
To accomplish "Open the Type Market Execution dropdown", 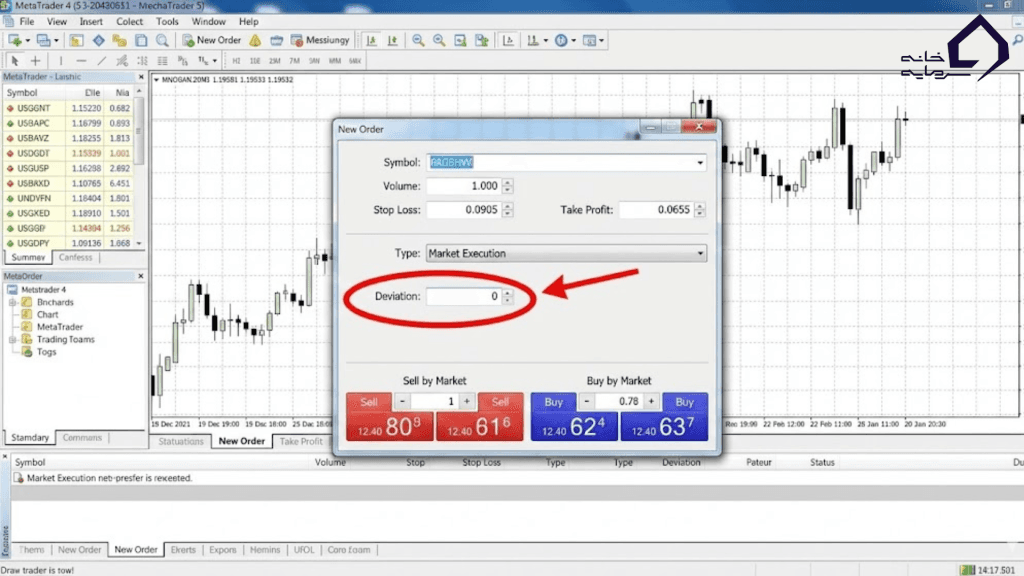I will [x=700, y=254].
